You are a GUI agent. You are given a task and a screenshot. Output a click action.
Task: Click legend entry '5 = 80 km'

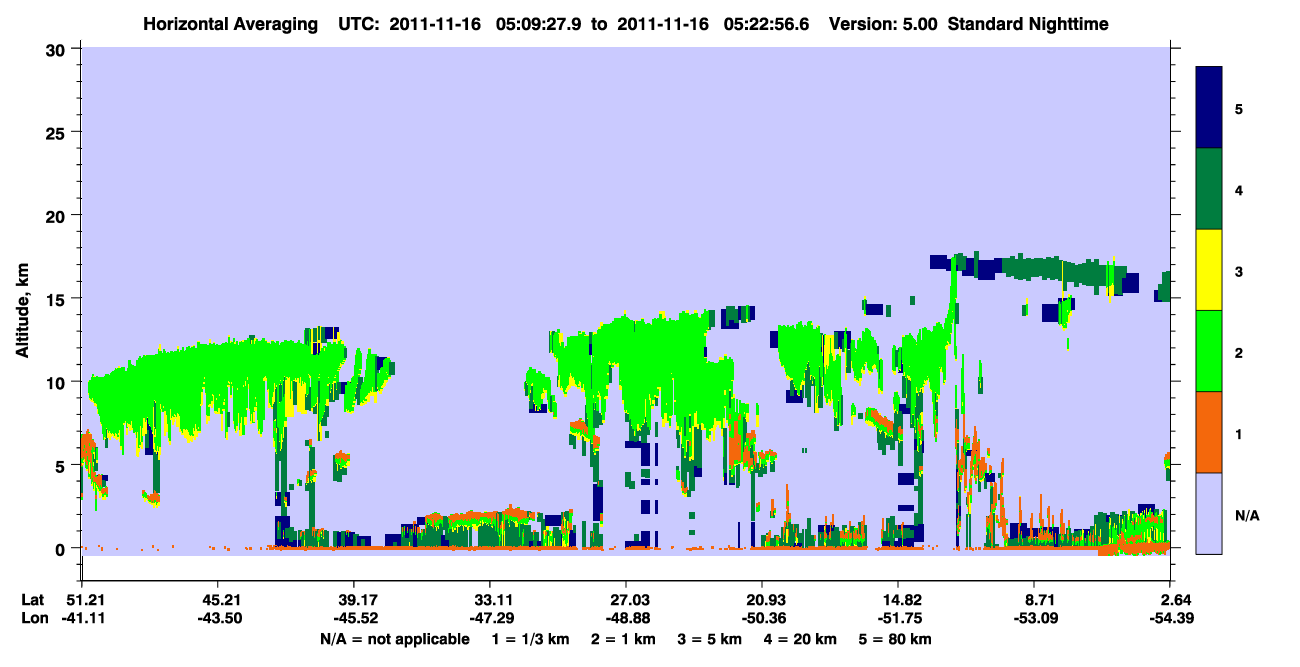click(x=897, y=639)
